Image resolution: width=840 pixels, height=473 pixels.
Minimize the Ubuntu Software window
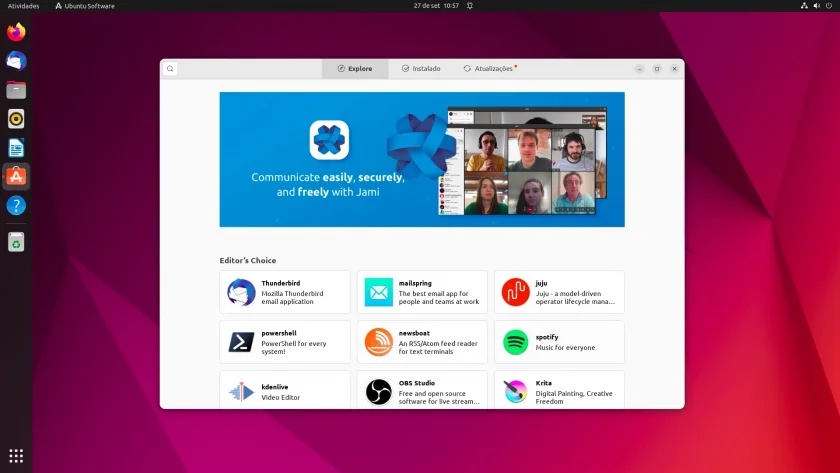point(640,69)
